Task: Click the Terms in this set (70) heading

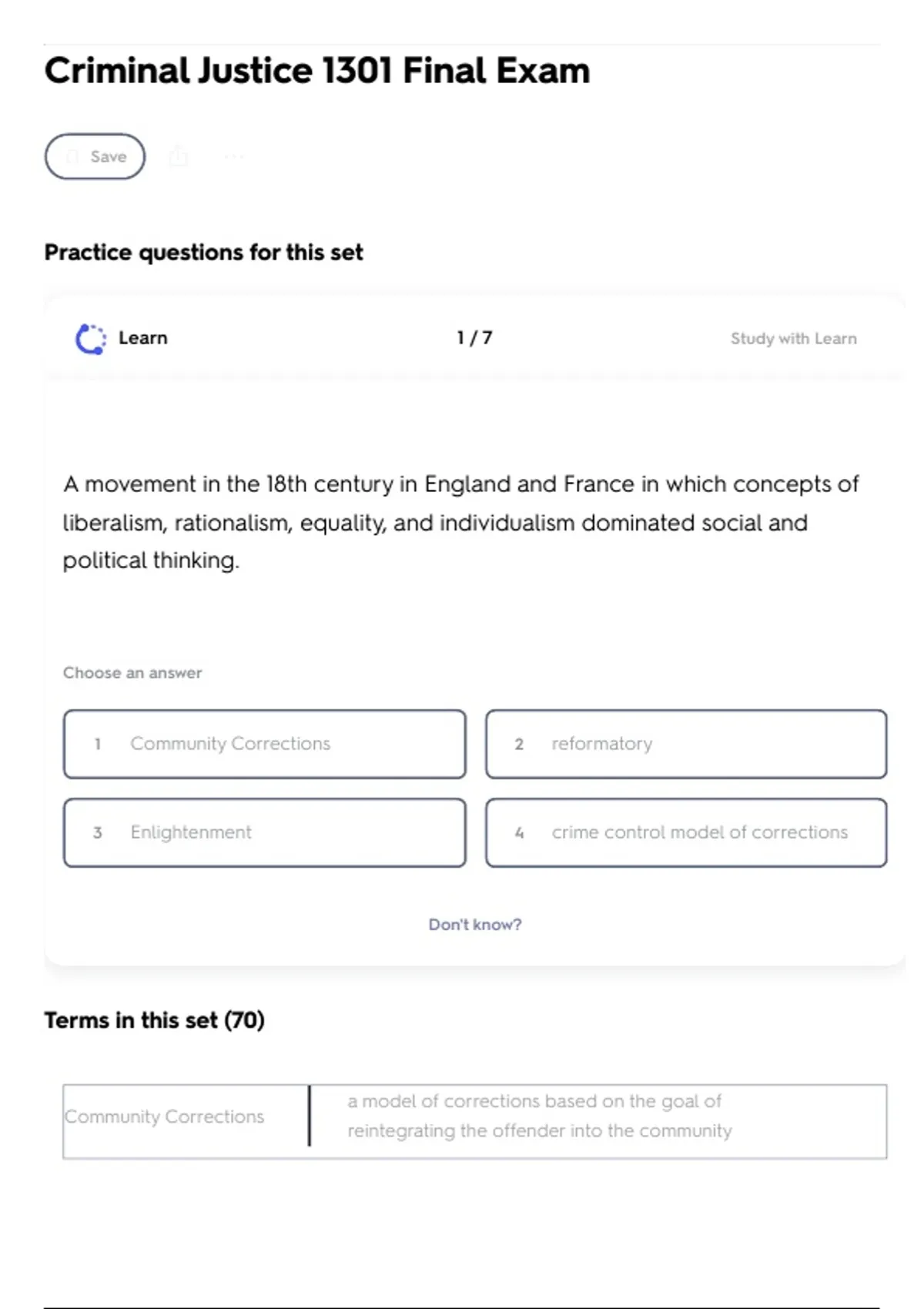Action: click(x=154, y=1019)
